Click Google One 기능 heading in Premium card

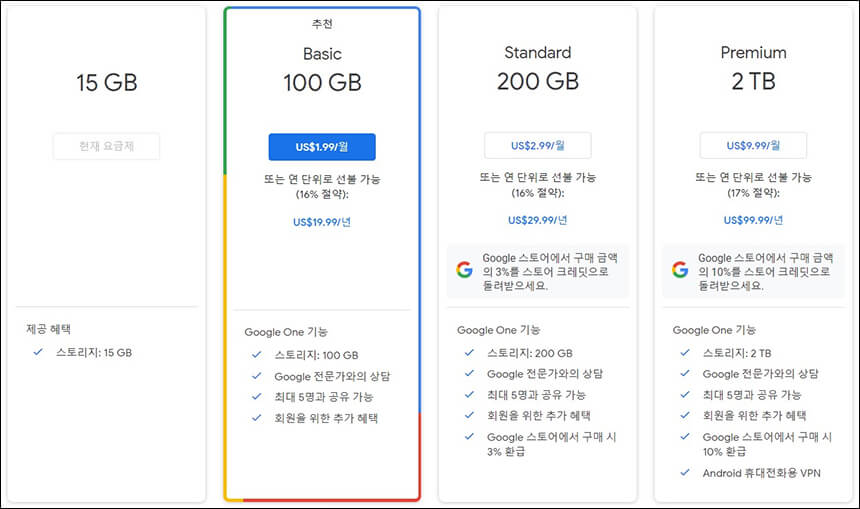point(714,330)
